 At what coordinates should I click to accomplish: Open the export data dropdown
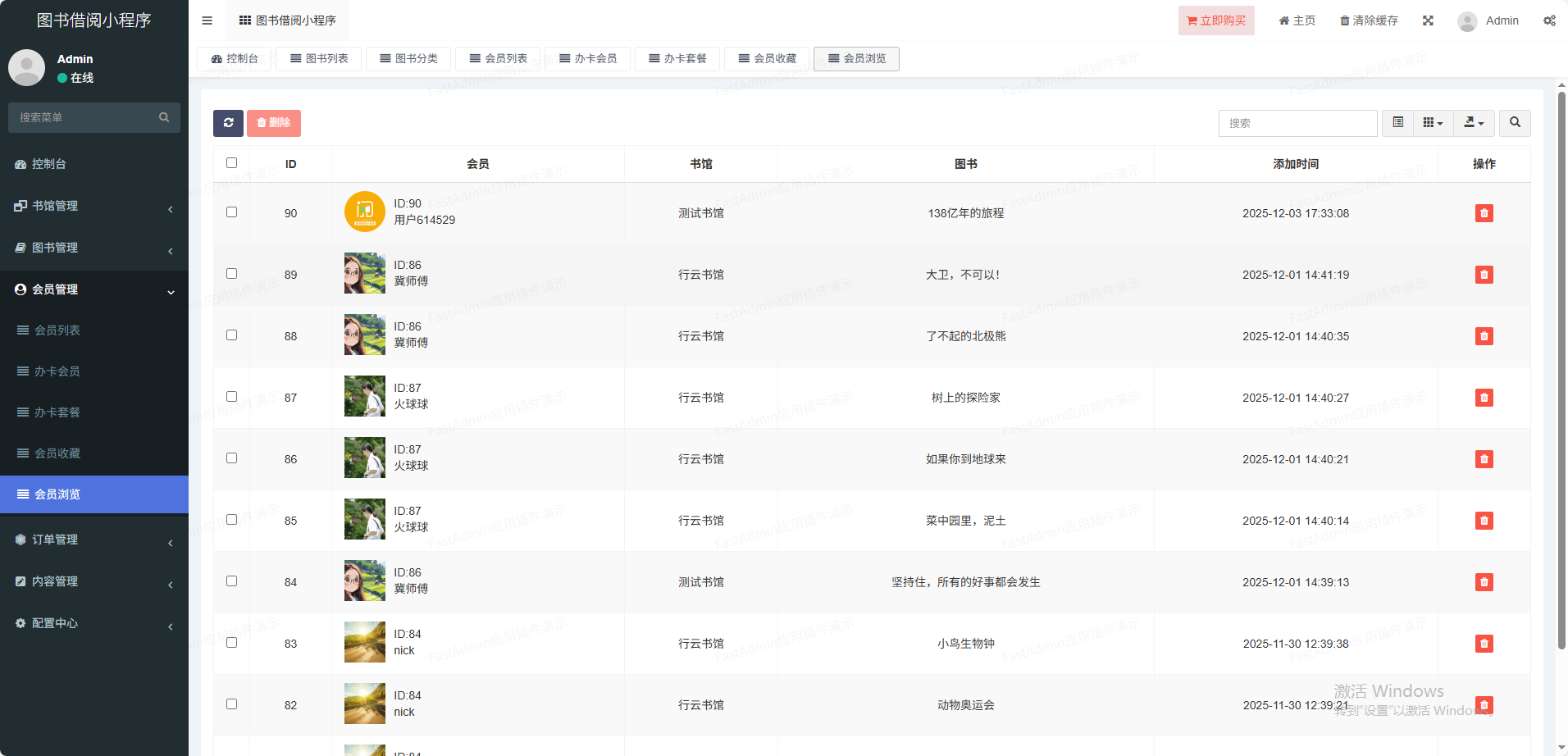pos(1474,123)
